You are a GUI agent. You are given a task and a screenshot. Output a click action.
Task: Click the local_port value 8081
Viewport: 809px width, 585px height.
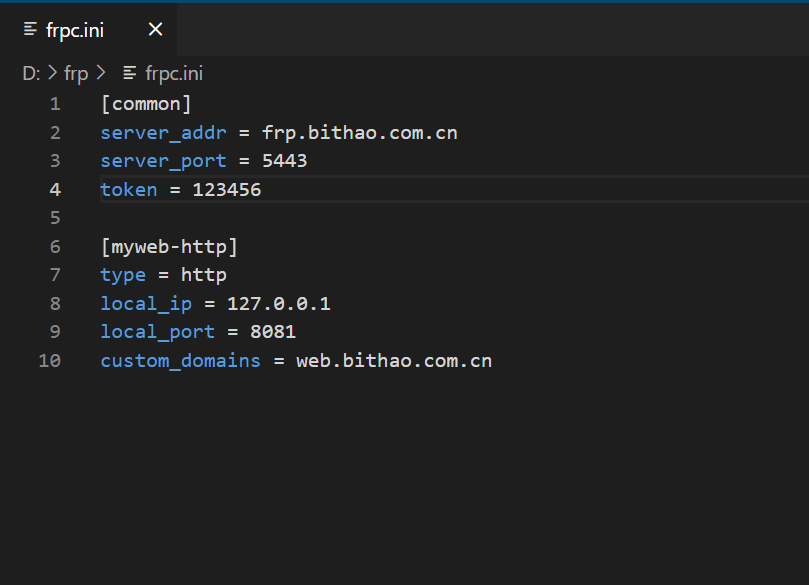[273, 332]
